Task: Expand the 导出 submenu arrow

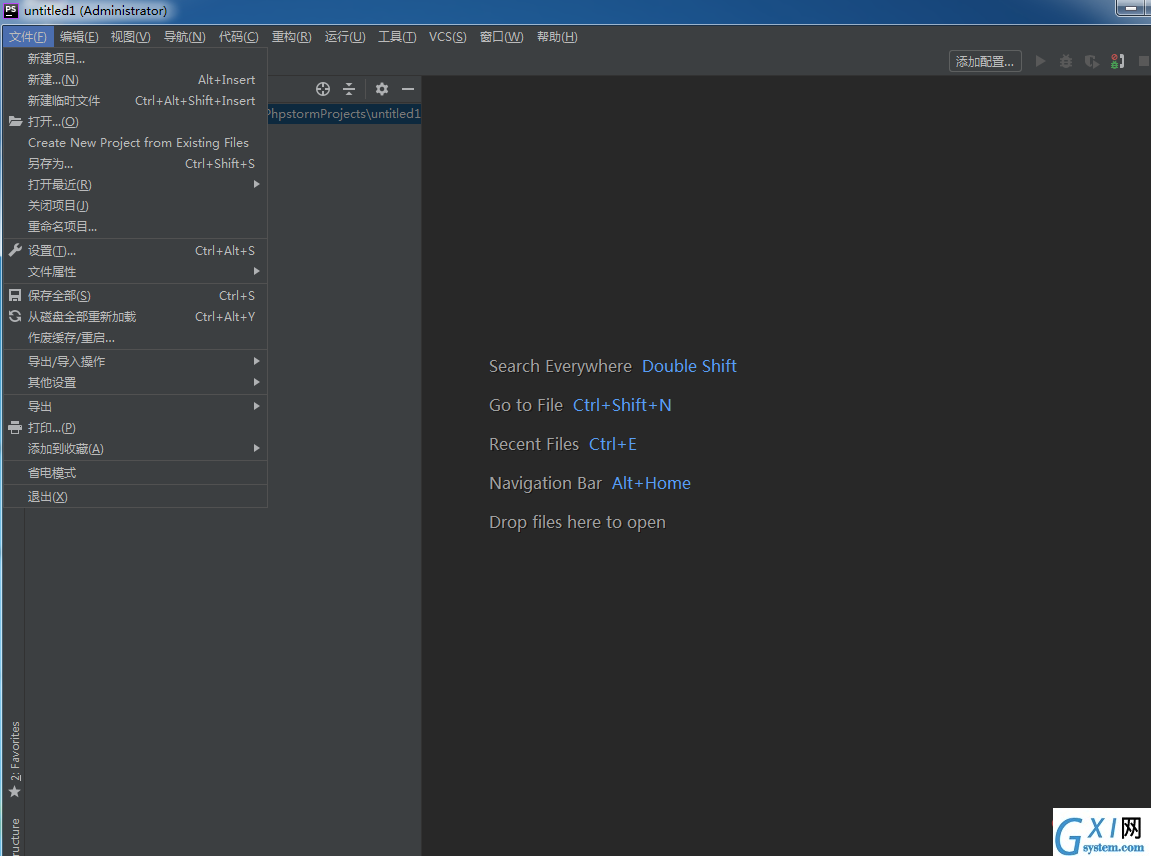Action: pyautogui.click(x=256, y=406)
